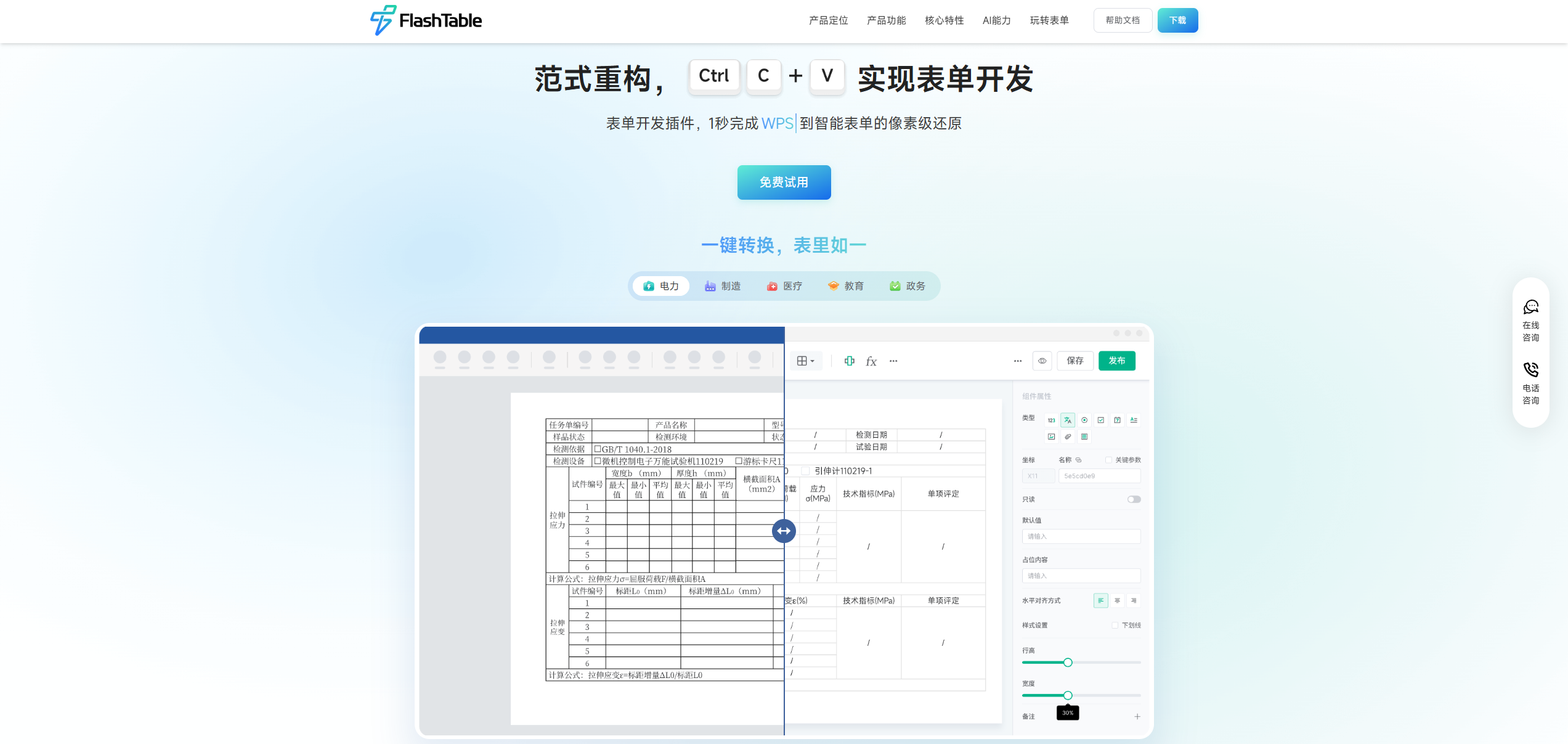Click the link icon beside 名称

pos(1078,460)
